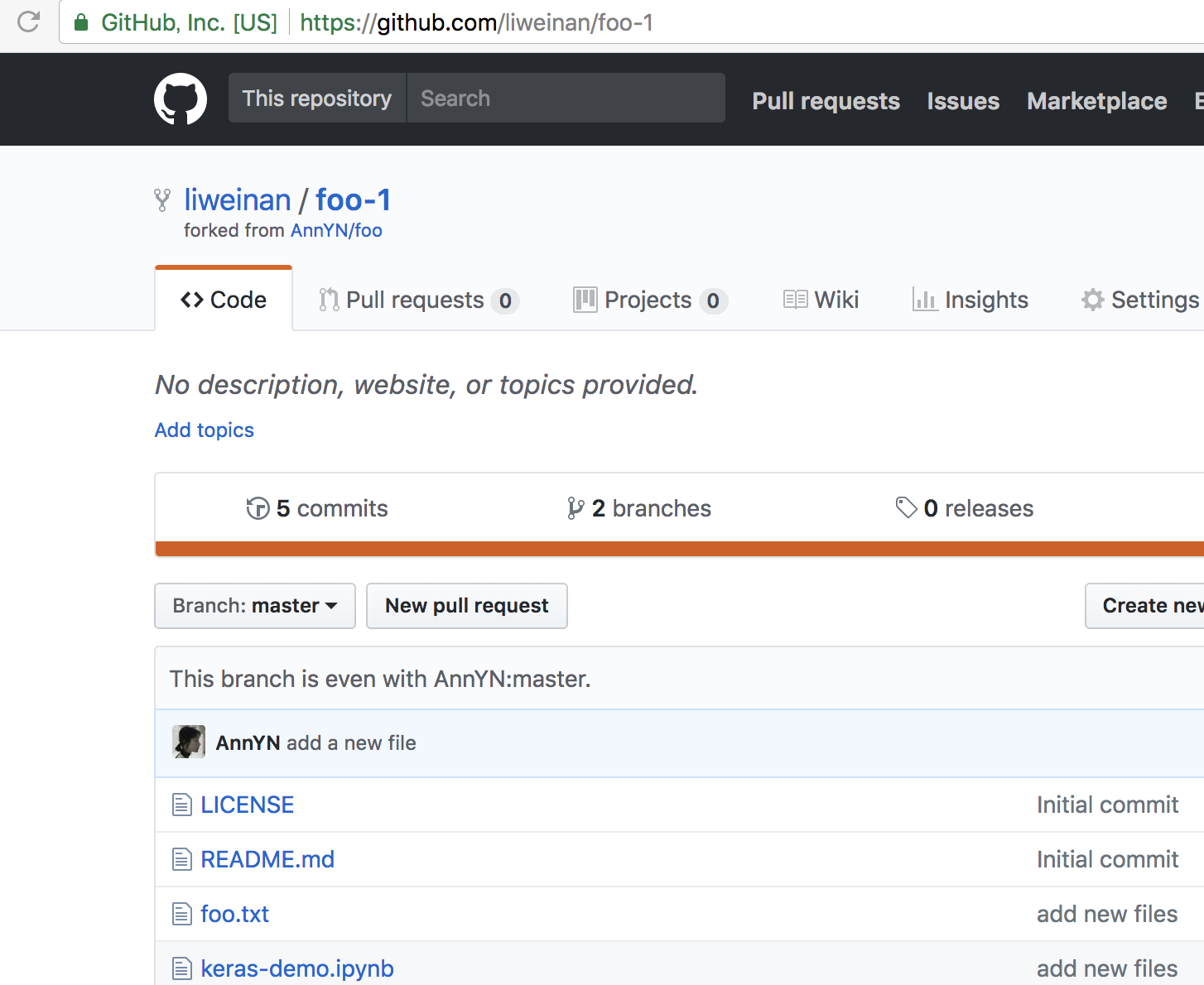Open the 'add a new file' commit message
The width and height of the screenshot is (1204, 985).
[x=351, y=742]
